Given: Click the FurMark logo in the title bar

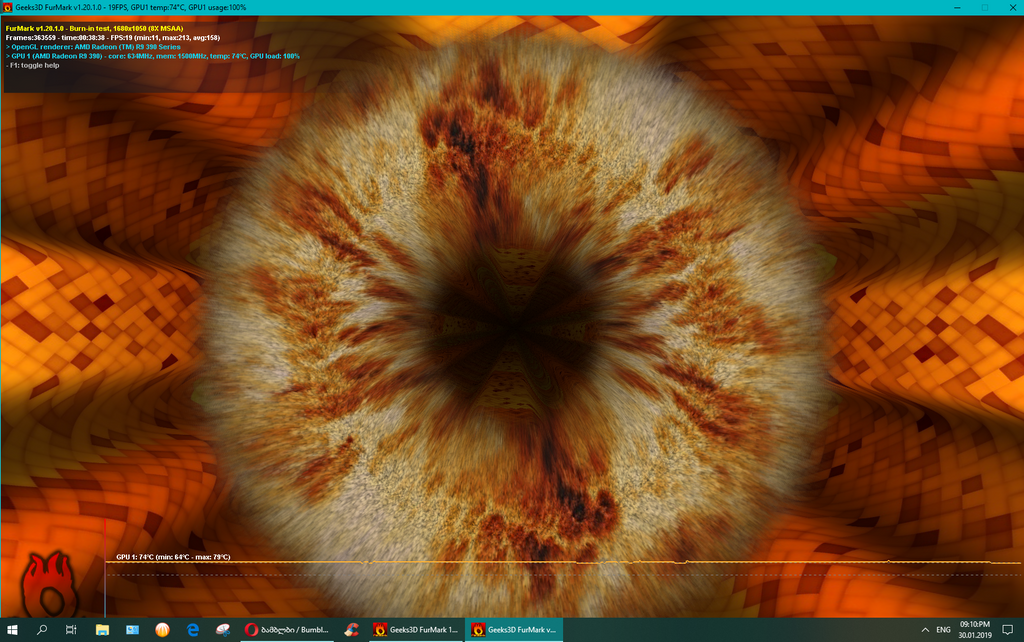Looking at the screenshot, I should click(x=8, y=7).
